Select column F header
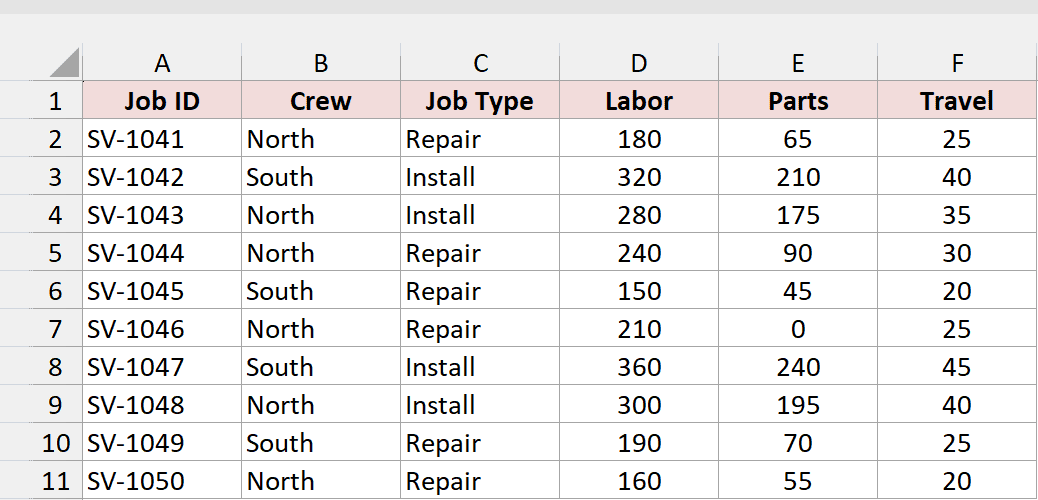 tap(957, 63)
